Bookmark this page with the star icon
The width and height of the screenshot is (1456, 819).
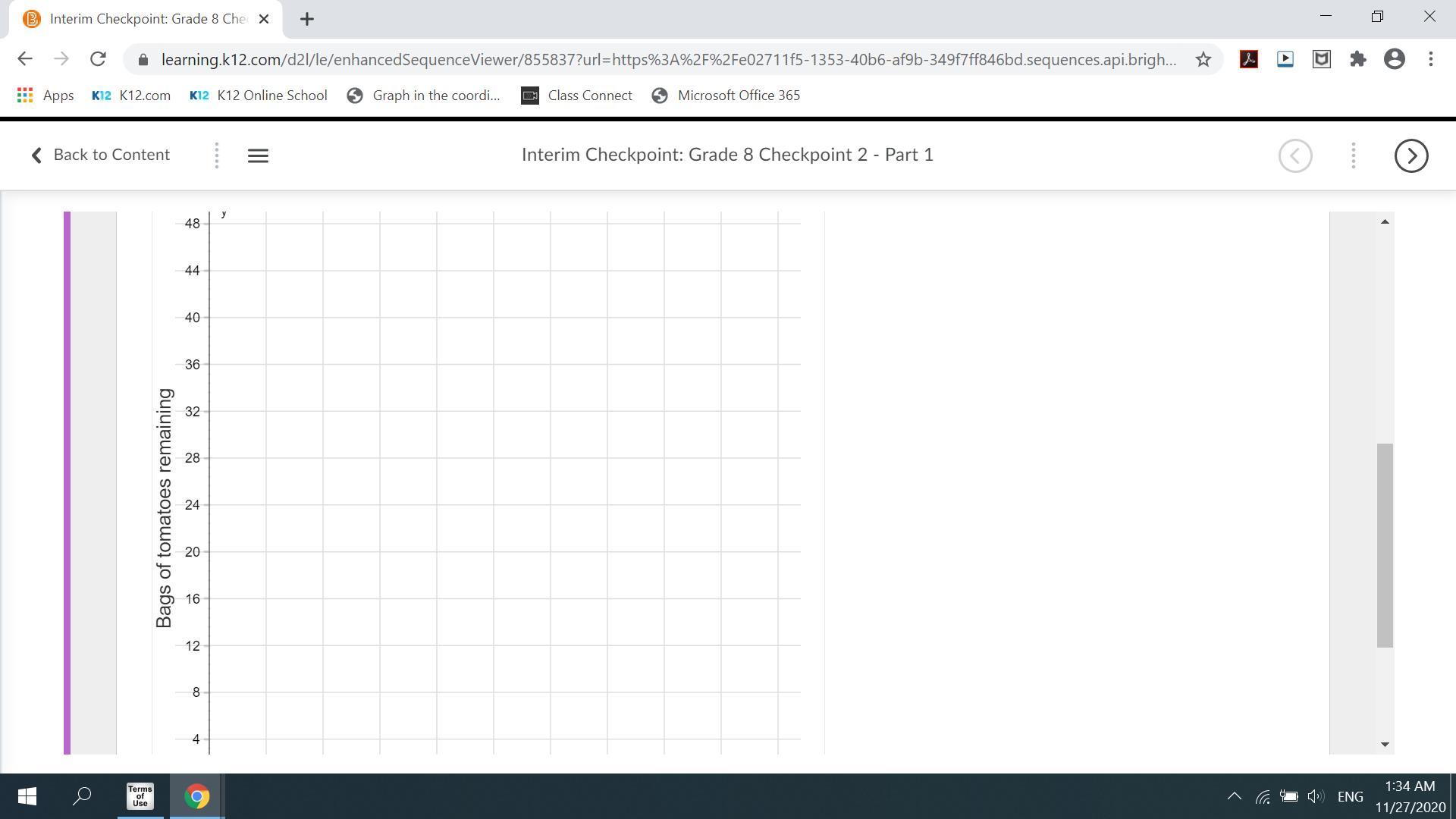pyautogui.click(x=1203, y=59)
